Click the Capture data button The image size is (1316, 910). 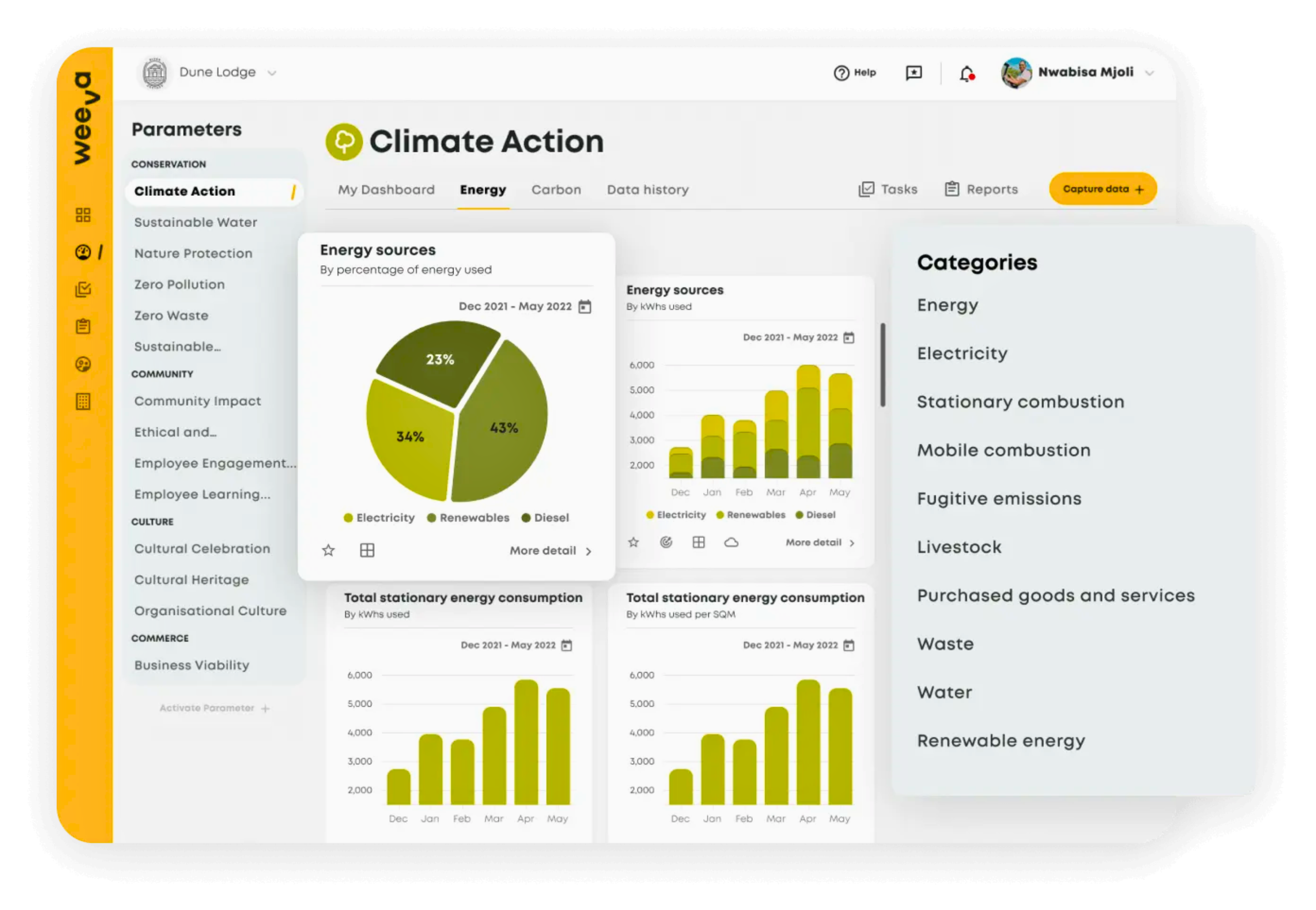click(1102, 188)
